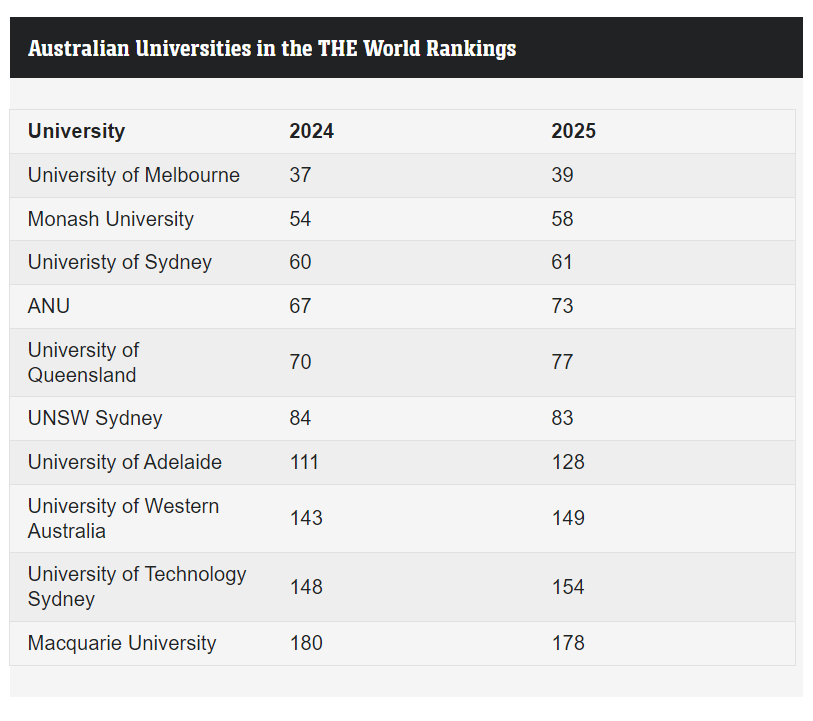Click Melbourne's 2025 rank '39'
813x721 pixels.
point(562,175)
